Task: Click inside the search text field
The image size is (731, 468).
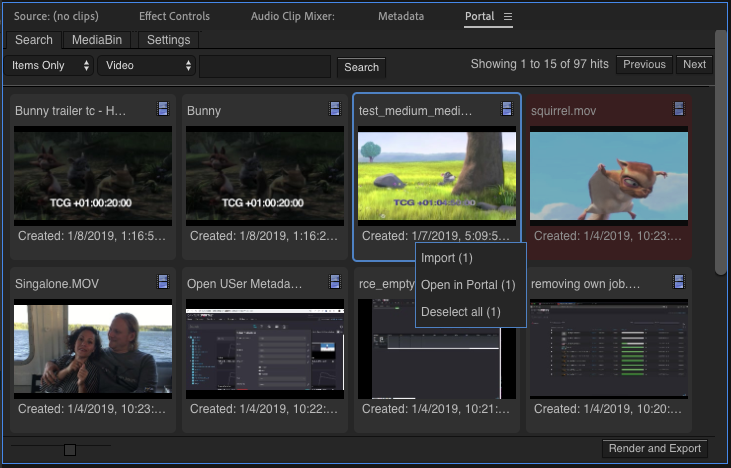Action: pos(265,66)
